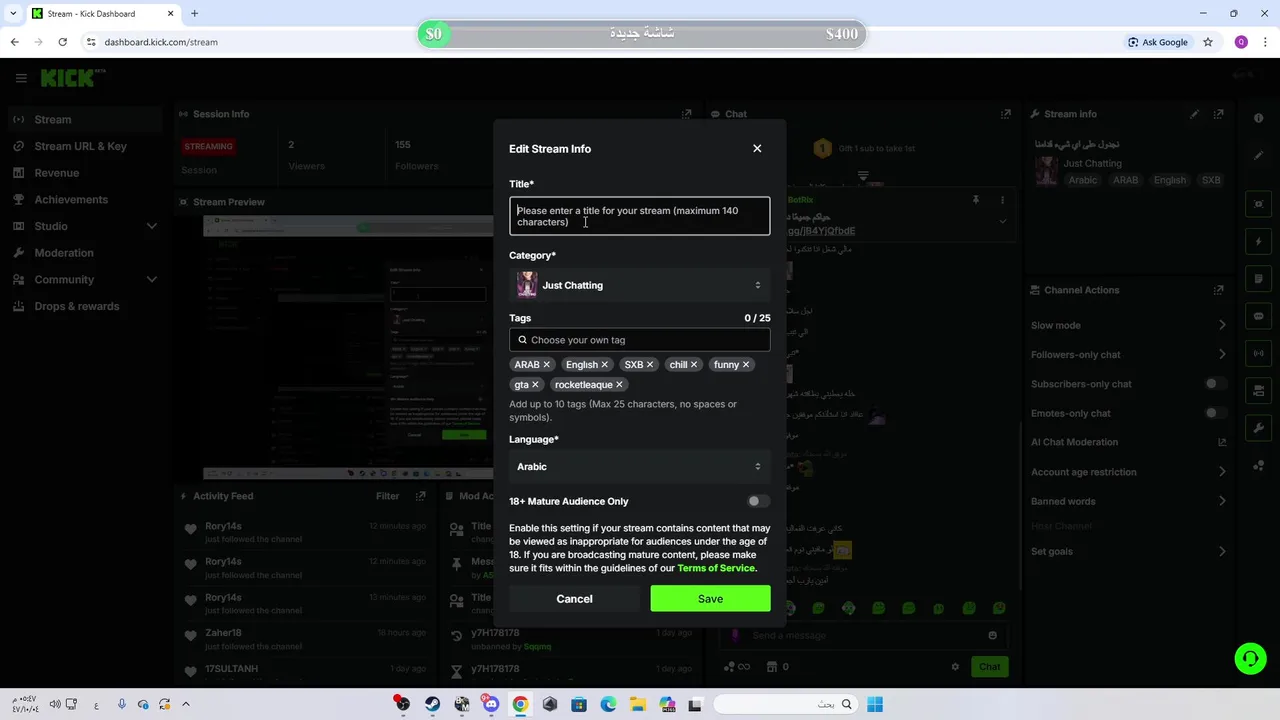Click the broadcast signal icon on the right rail
The height and width of the screenshot is (720, 1280).
(1259, 353)
